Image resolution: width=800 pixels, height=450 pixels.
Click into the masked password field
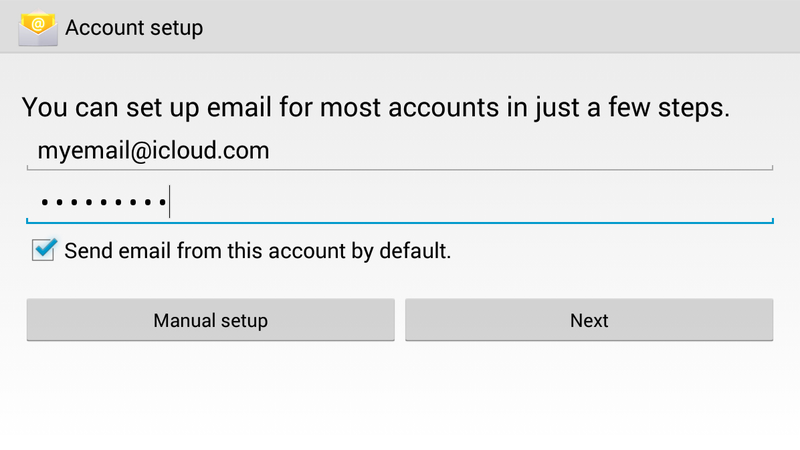400,203
